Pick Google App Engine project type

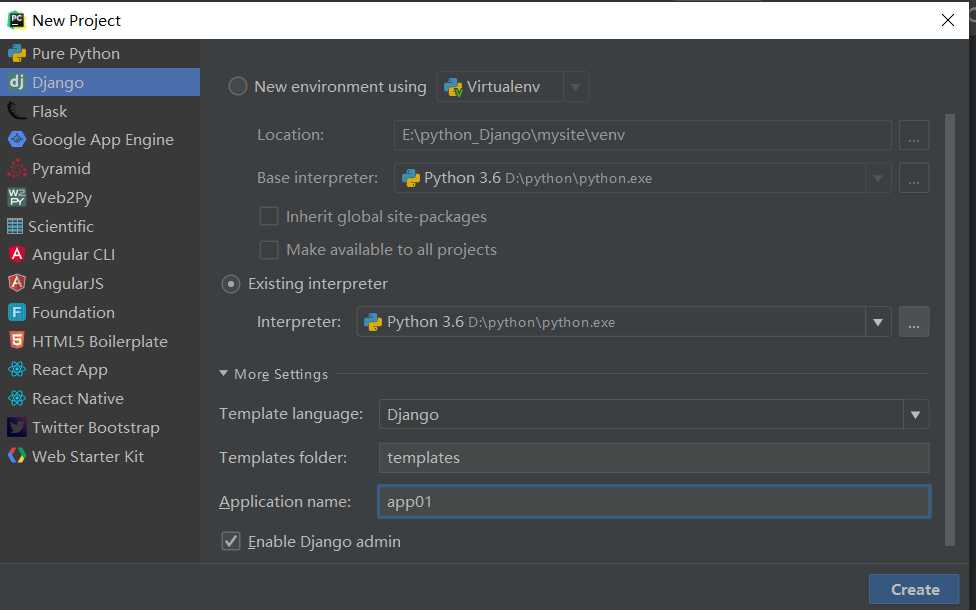[x=100, y=139]
